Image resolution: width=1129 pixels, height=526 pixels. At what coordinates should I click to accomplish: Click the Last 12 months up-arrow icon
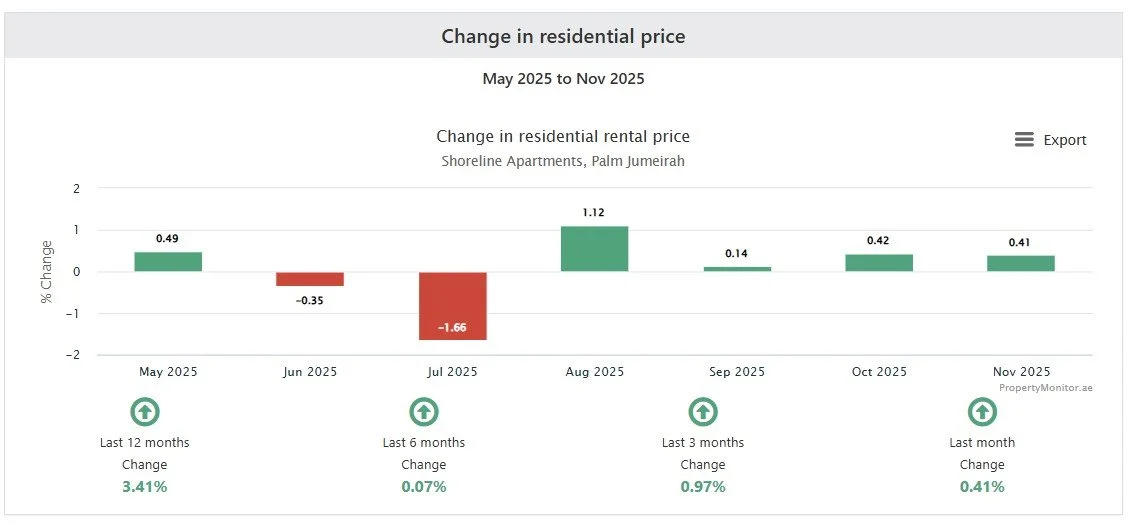pos(145,412)
